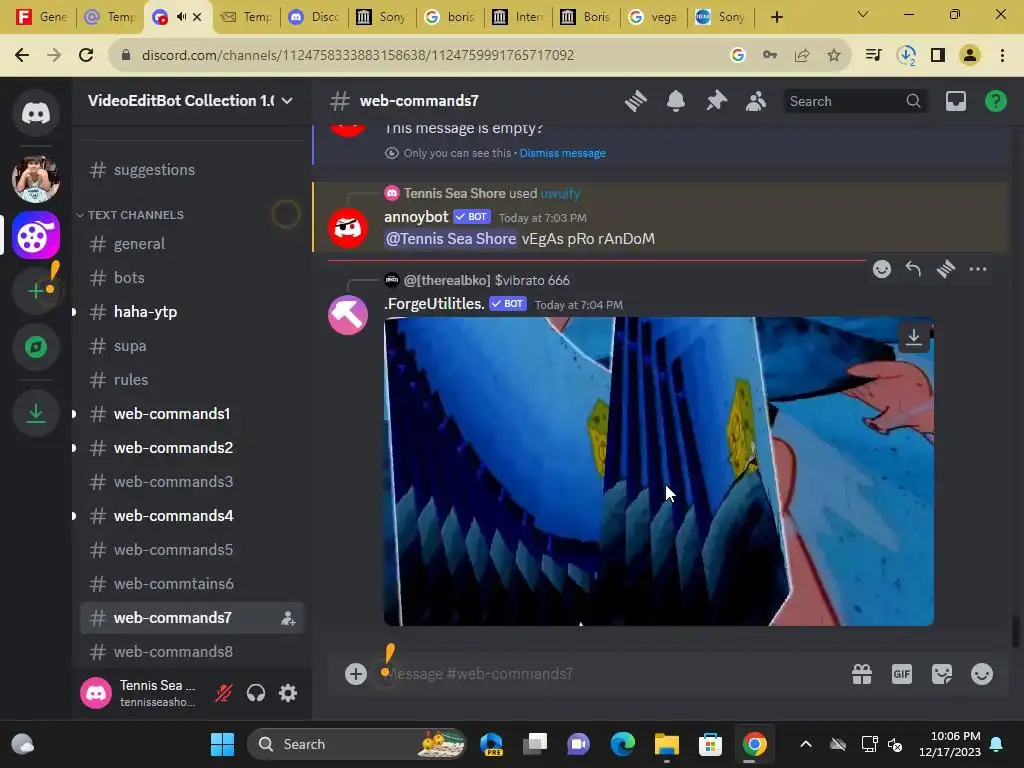Click the .ForgeUtilities. username
The image size is (1024, 768).
[434, 304]
